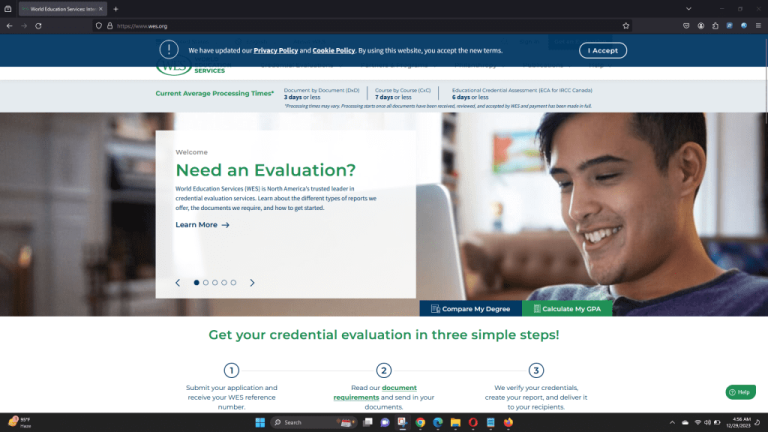Click the URL address bar
Image resolution: width=768 pixels, height=432 pixels.
(362, 26)
